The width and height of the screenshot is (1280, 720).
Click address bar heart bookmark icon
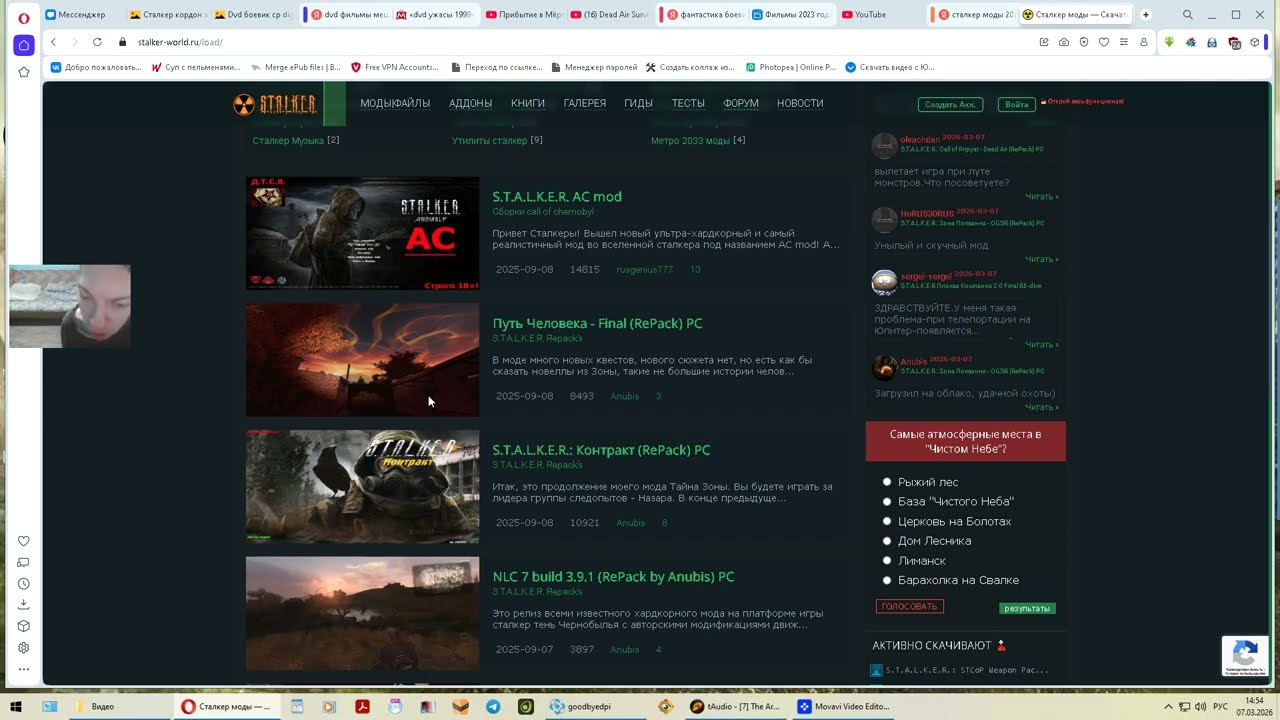1104,42
